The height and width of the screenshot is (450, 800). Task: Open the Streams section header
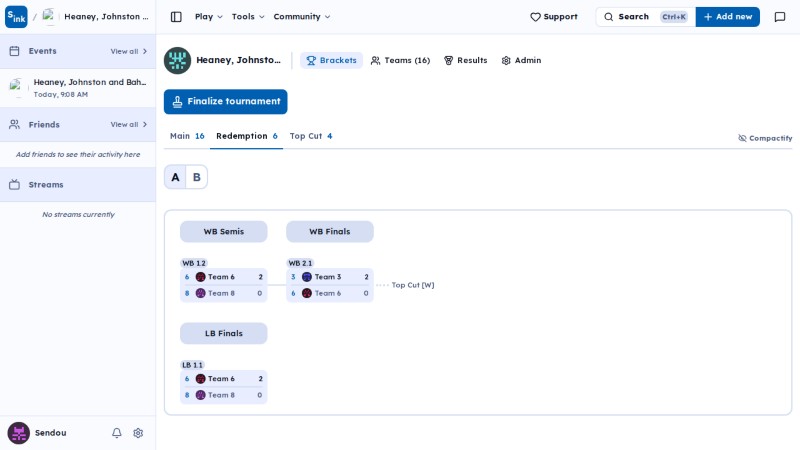tap(78, 185)
